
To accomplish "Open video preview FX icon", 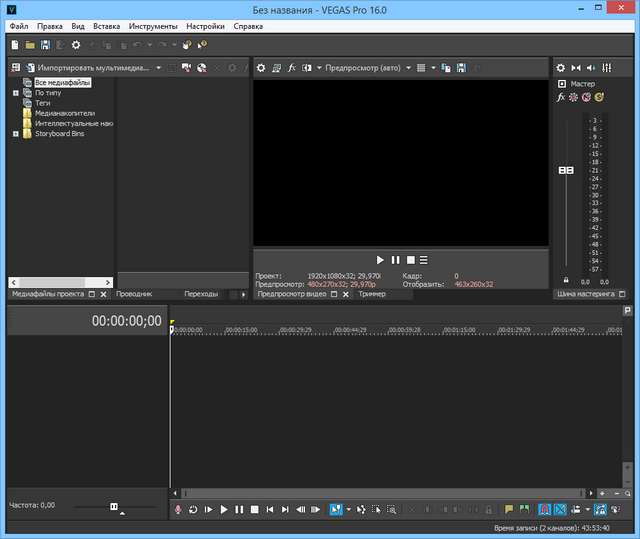I will 291,68.
